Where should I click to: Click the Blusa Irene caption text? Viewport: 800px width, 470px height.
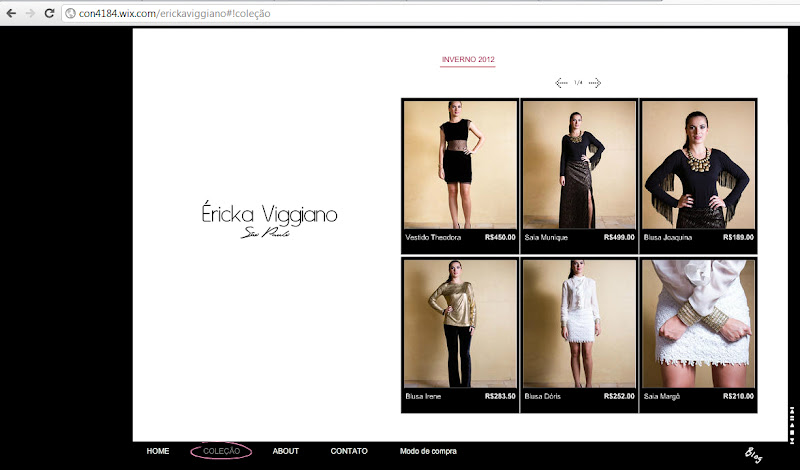point(423,396)
